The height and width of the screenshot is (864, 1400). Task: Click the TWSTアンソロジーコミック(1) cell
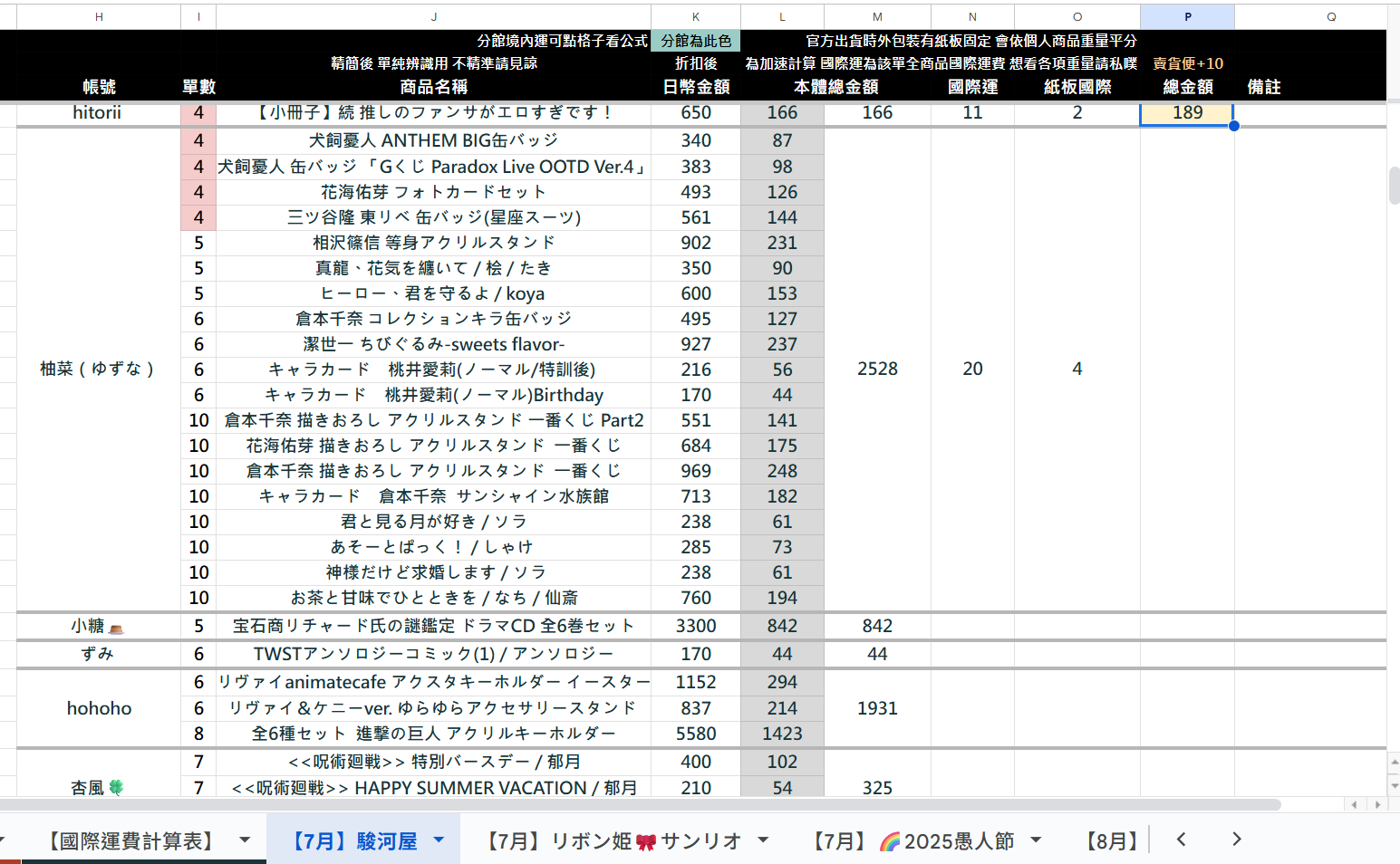(x=433, y=654)
